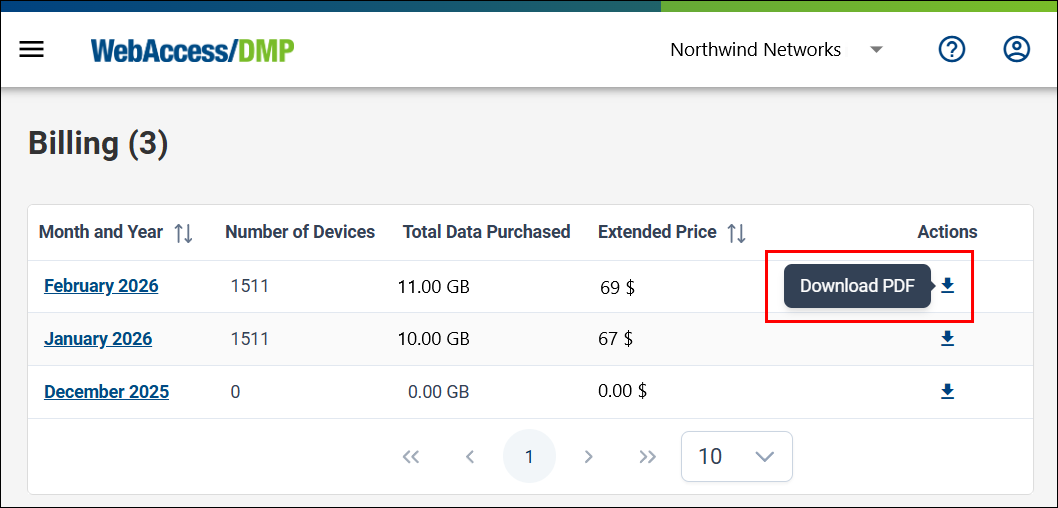Open the user account profile icon

pos(1016,49)
